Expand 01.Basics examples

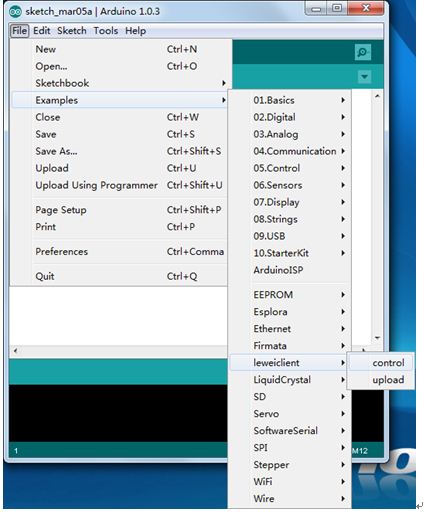(x=290, y=100)
